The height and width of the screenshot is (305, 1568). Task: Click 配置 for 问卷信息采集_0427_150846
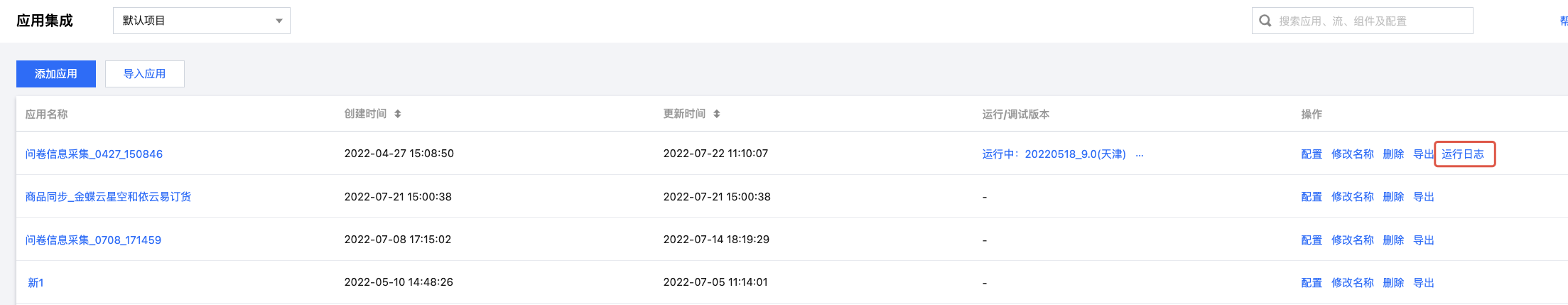pyautogui.click(x=1312, y=154)
